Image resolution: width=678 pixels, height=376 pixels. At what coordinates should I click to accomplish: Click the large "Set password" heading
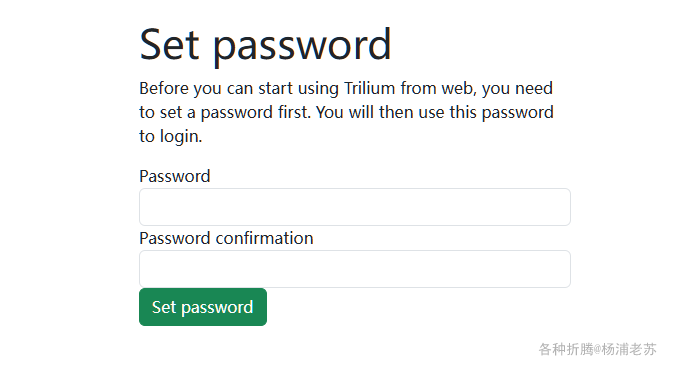pyautogui.click(x=265, y=45)
